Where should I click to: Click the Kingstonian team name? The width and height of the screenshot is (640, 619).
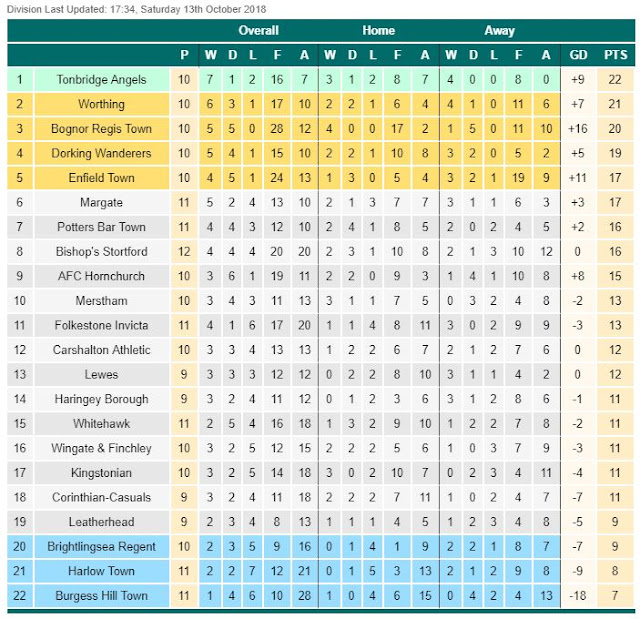(101, 473)
